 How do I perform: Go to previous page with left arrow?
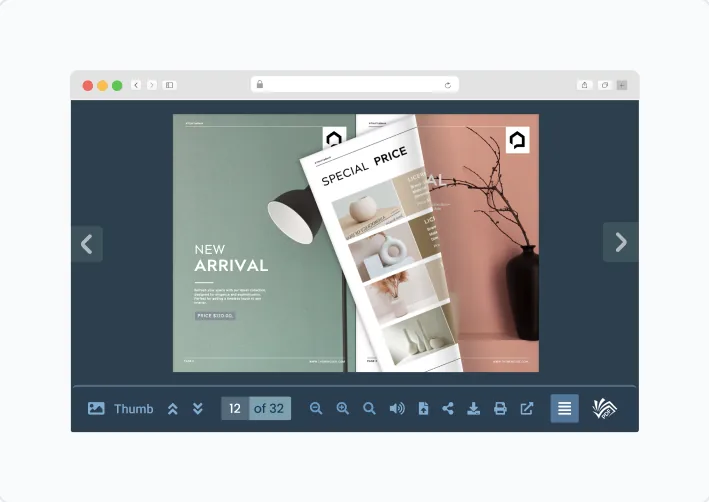pos(87,244)
